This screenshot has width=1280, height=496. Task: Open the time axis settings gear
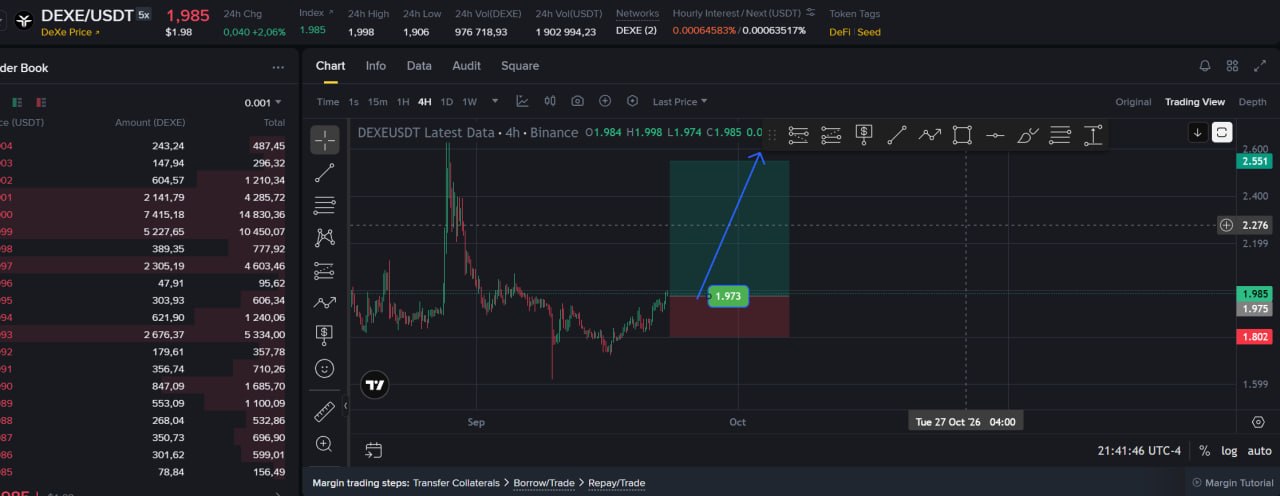coord(1258,422)
